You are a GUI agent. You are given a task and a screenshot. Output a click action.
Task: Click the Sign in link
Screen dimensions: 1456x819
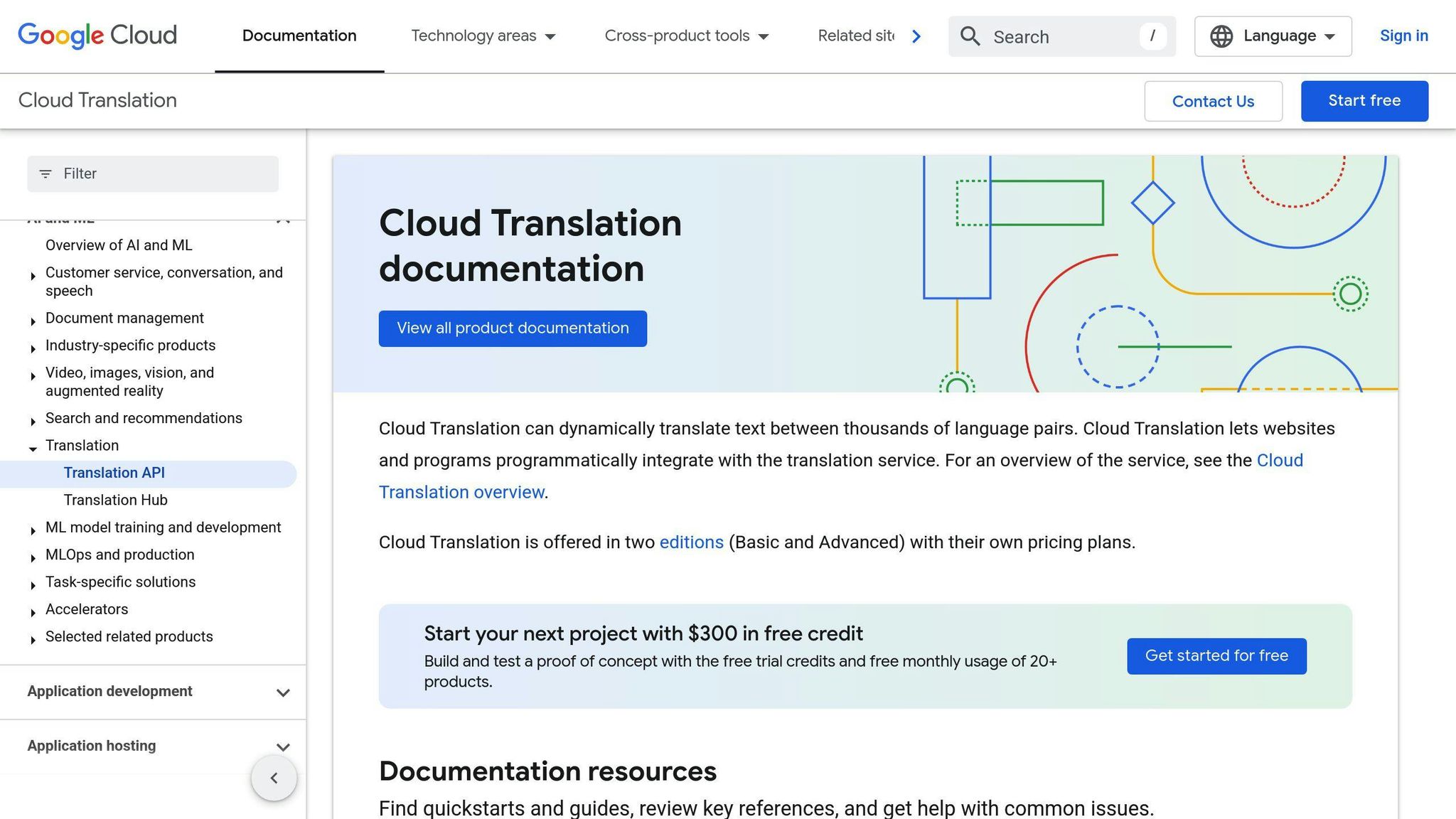(1403, 36)
